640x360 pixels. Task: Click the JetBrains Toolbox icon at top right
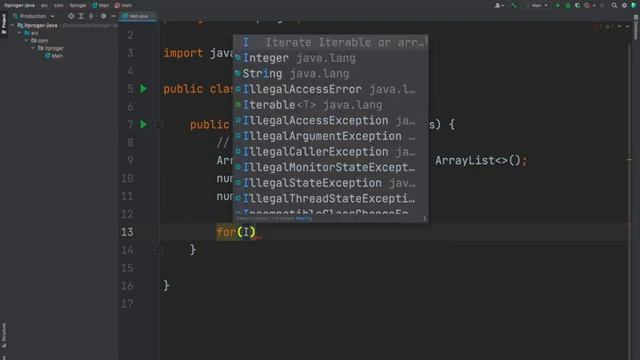tap(634, 5)
